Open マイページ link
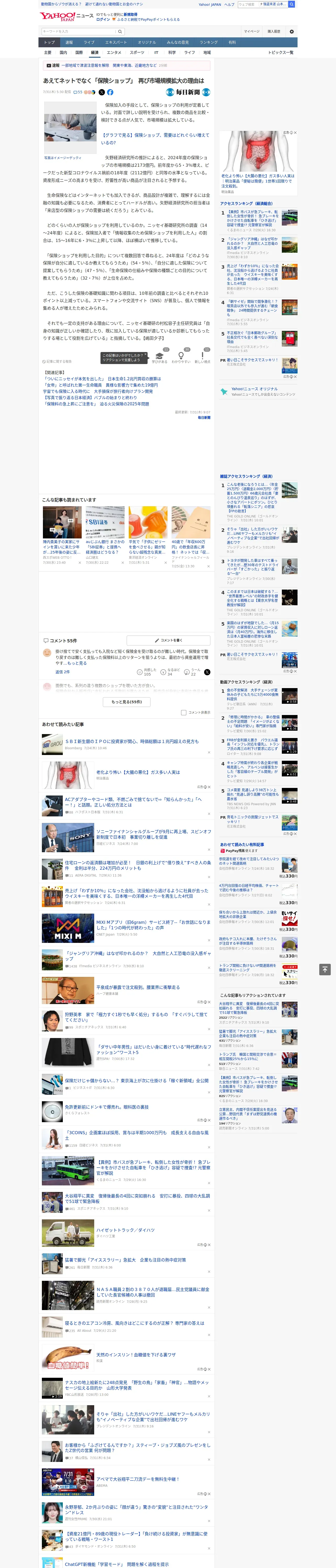Screen dimensions: 336x1568 (x=251, y=32)
